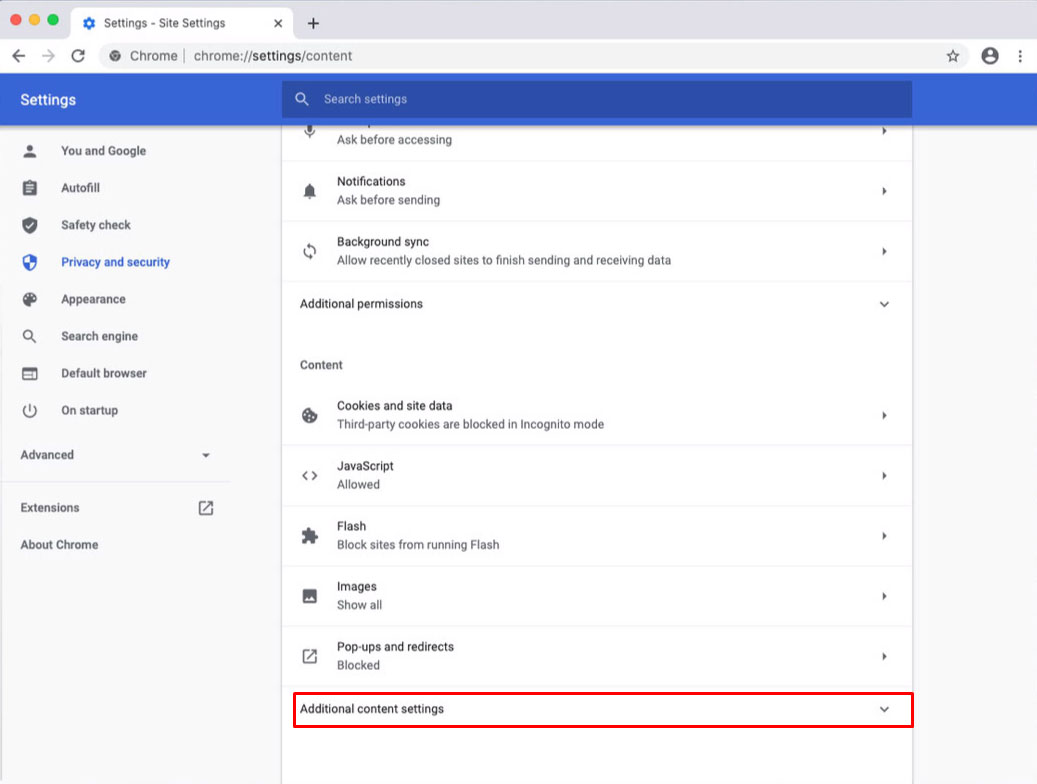Go to Autofill in the sidebar
The image size is (1037, 784).
[x=80, y=188]
